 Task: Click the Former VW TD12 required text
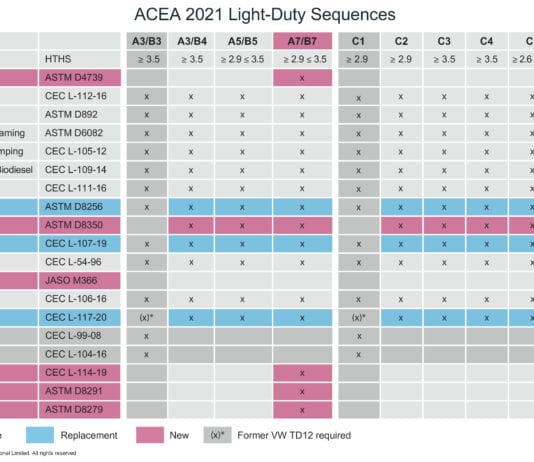pos(294,435)
